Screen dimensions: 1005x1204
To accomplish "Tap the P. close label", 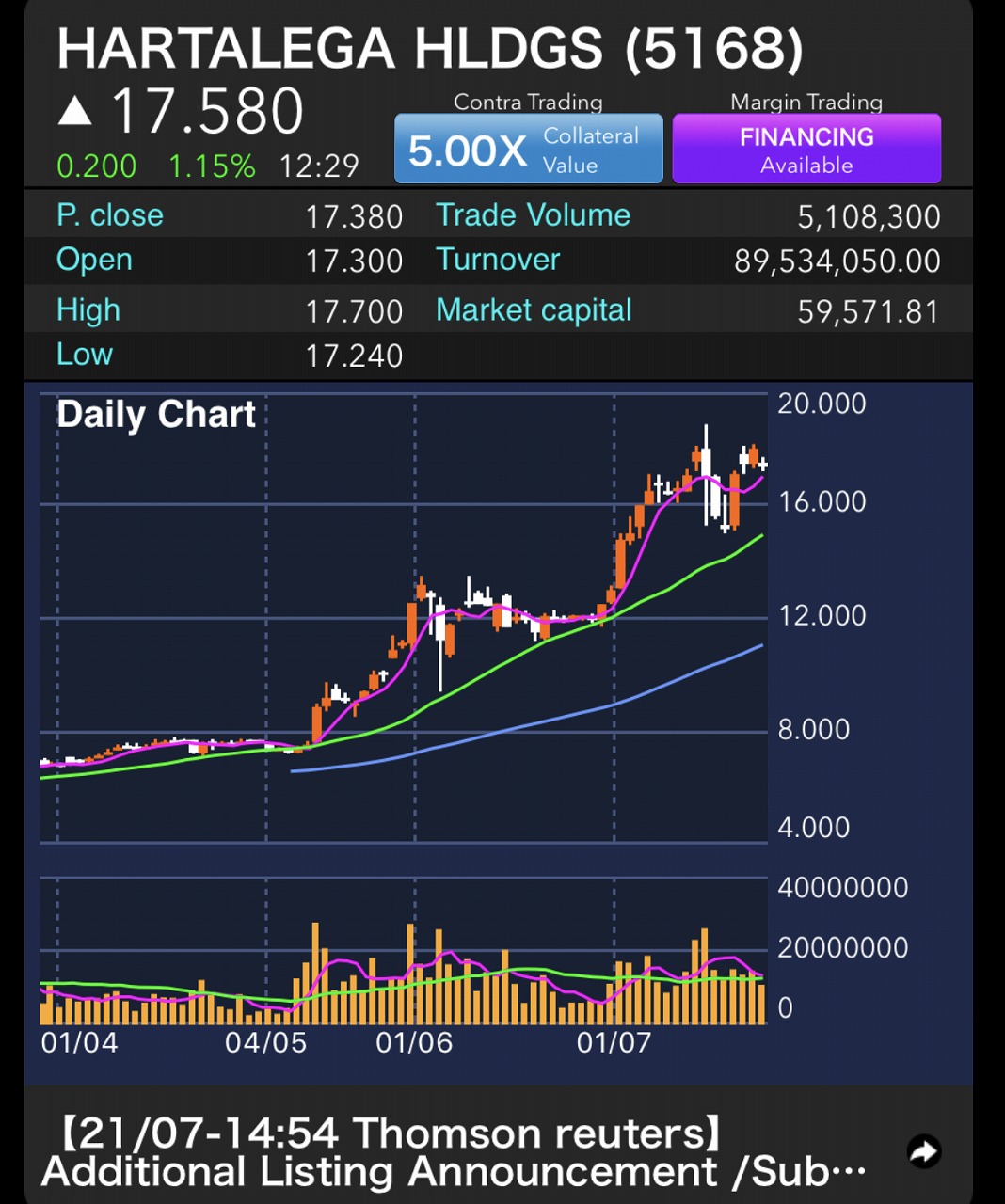I will pos(110,215).
